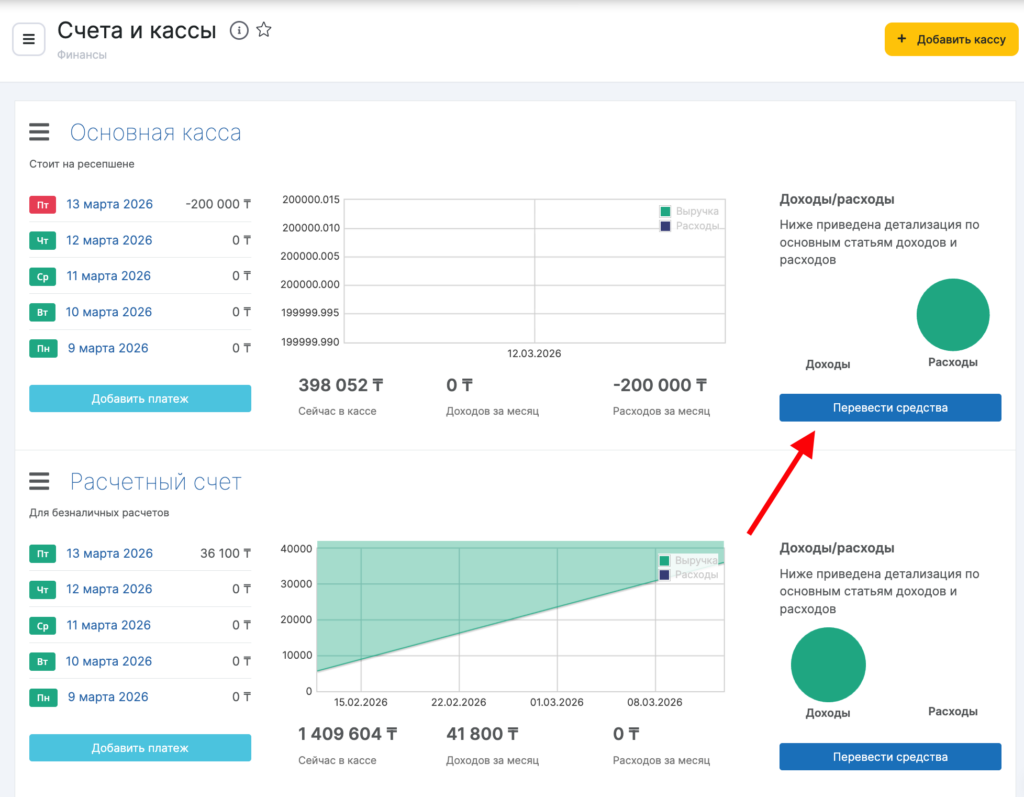Toggle Выручка legend in Расчетный счет chart

click(689, 561)
